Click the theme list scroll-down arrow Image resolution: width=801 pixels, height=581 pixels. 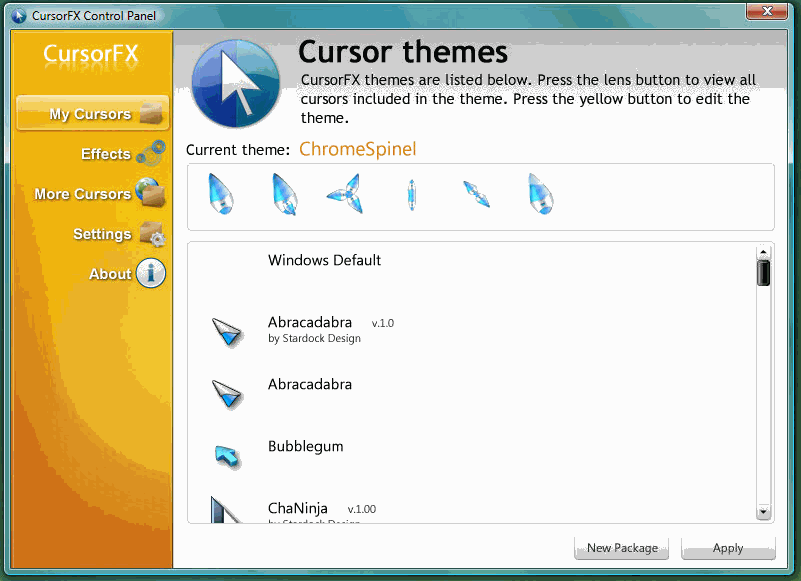[763, 512]
